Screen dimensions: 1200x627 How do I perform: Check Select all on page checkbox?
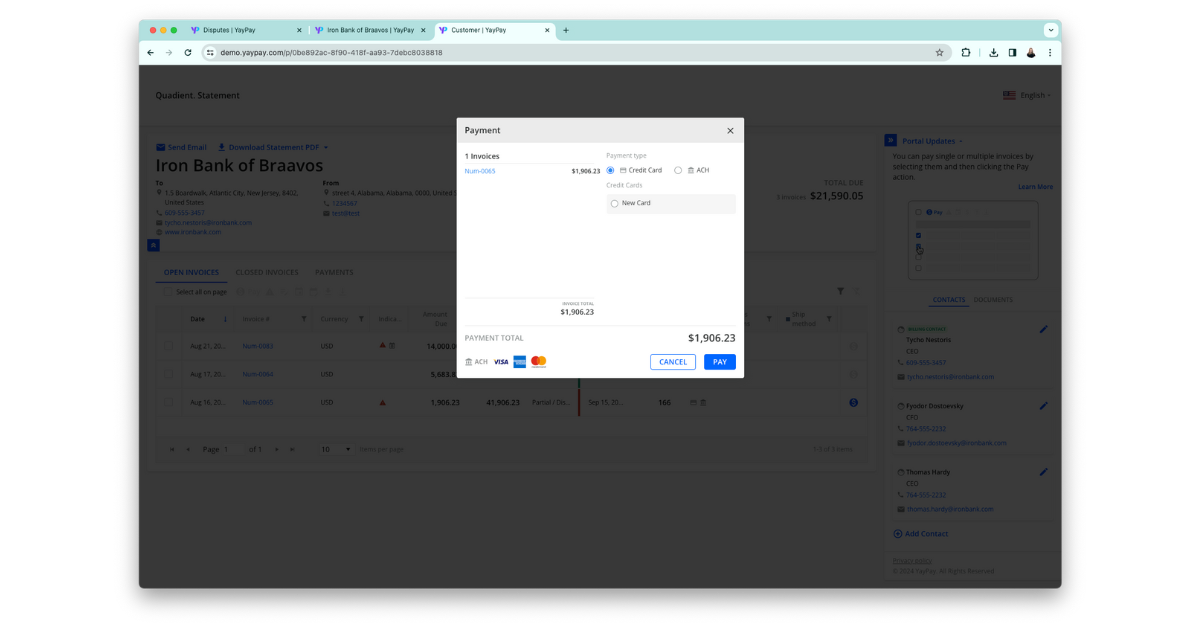tap(168, 292)
